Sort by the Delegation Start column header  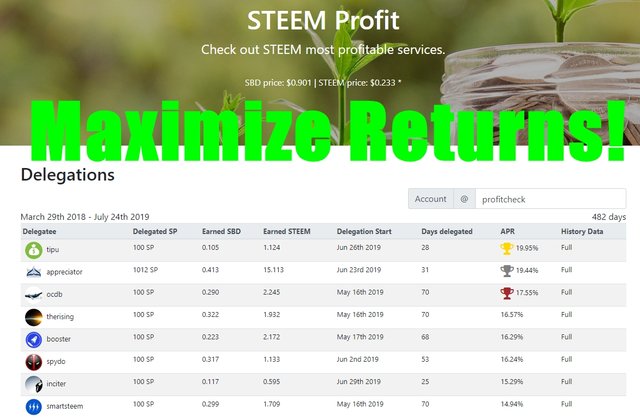pos(364,231)
